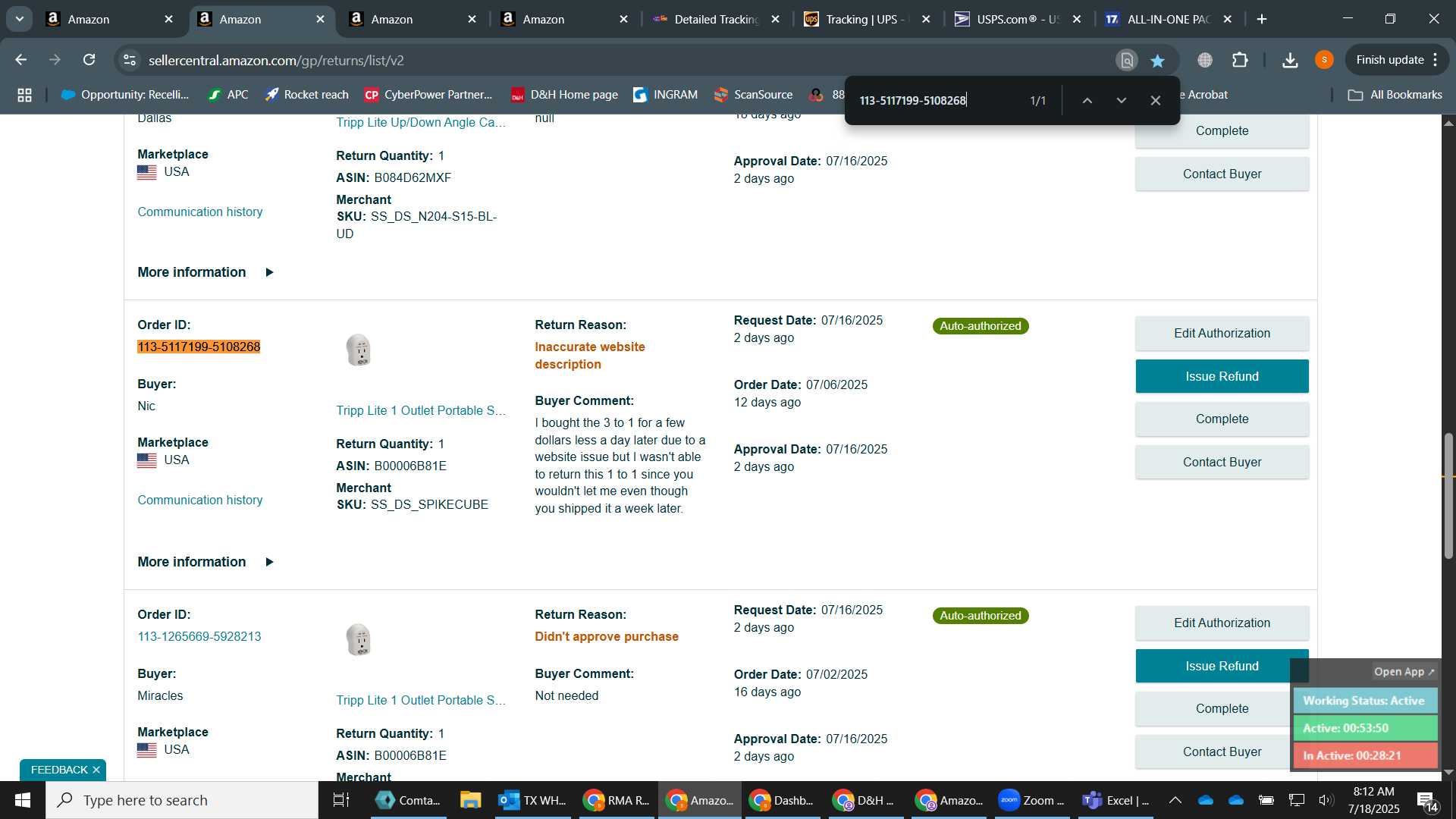Open order ID 113-1265669-5928213 link
This screenshot has height=819, width=1456.
point(199,636)
